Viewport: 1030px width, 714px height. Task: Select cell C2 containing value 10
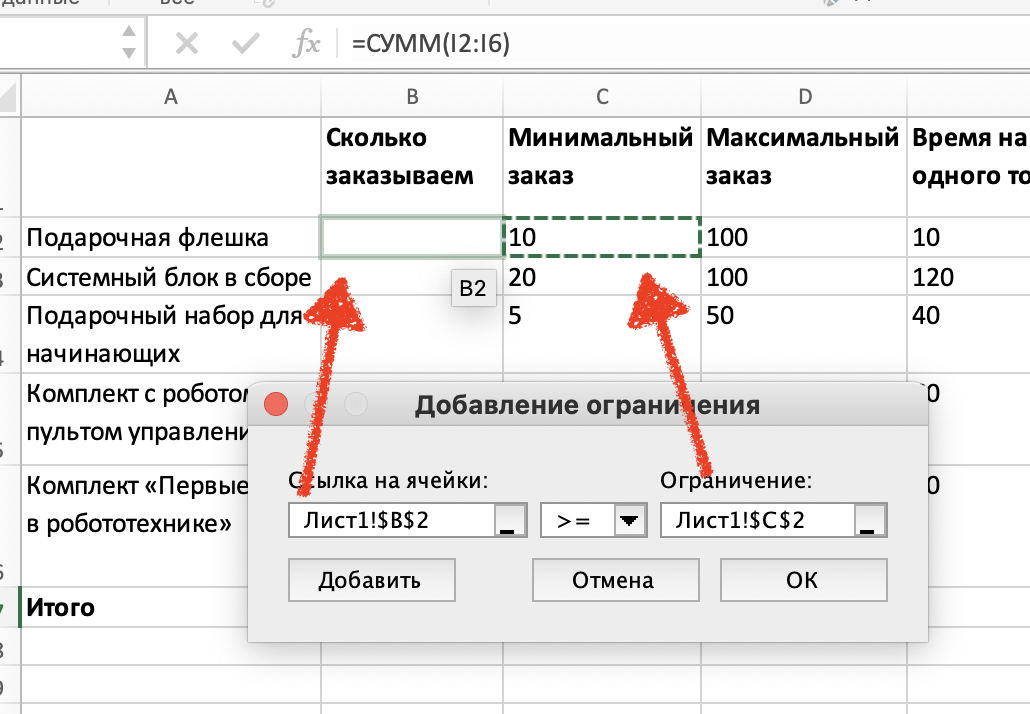pyautogui.click(x=600, y=238)
